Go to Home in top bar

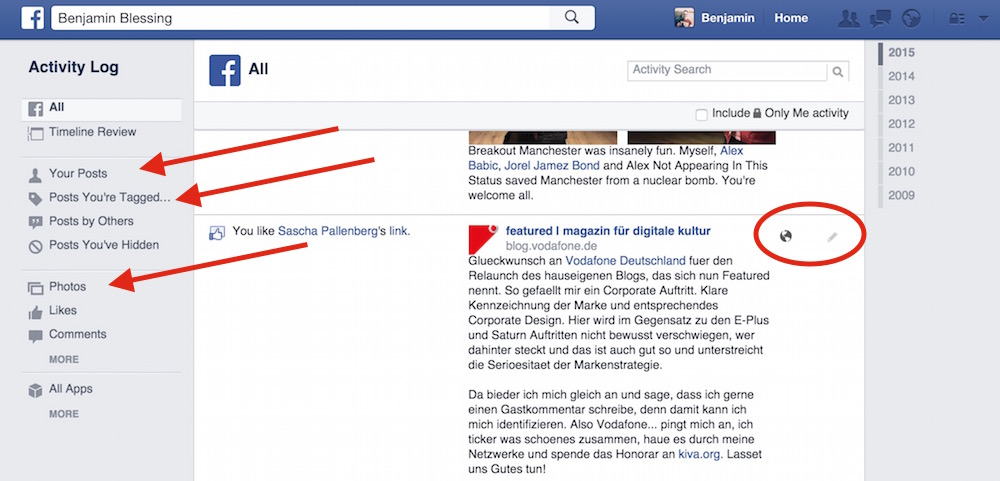791,18
